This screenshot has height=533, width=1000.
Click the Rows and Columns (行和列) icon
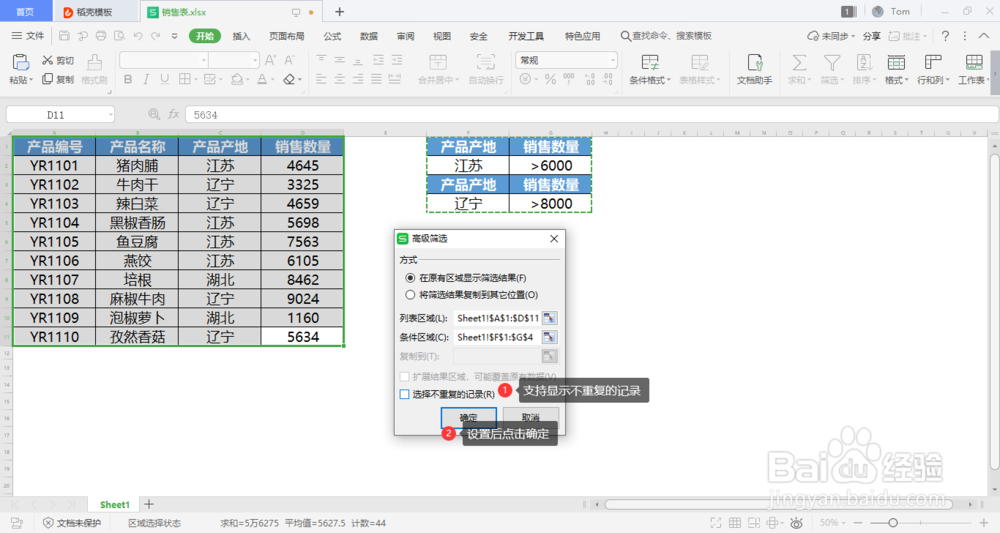click(933, 62)
